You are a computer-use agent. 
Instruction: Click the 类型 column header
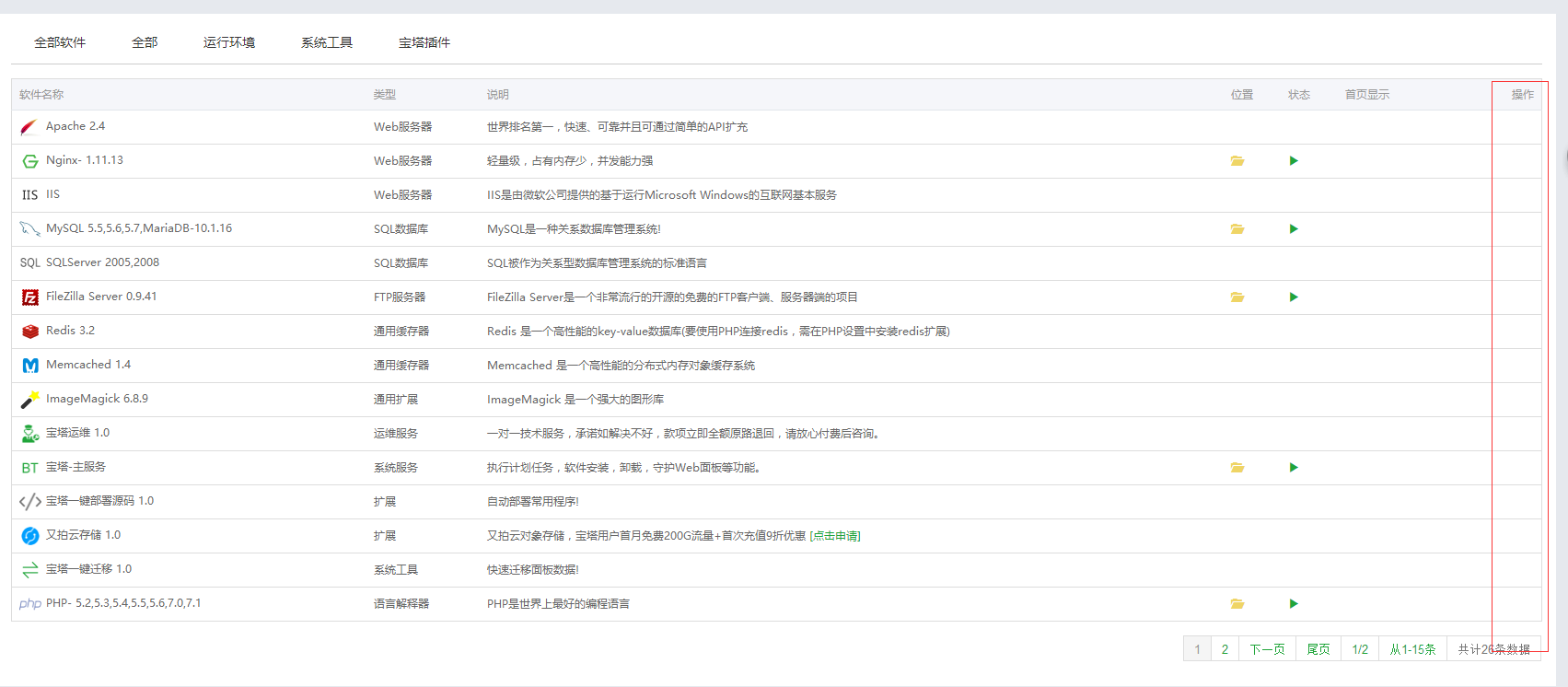385,95
